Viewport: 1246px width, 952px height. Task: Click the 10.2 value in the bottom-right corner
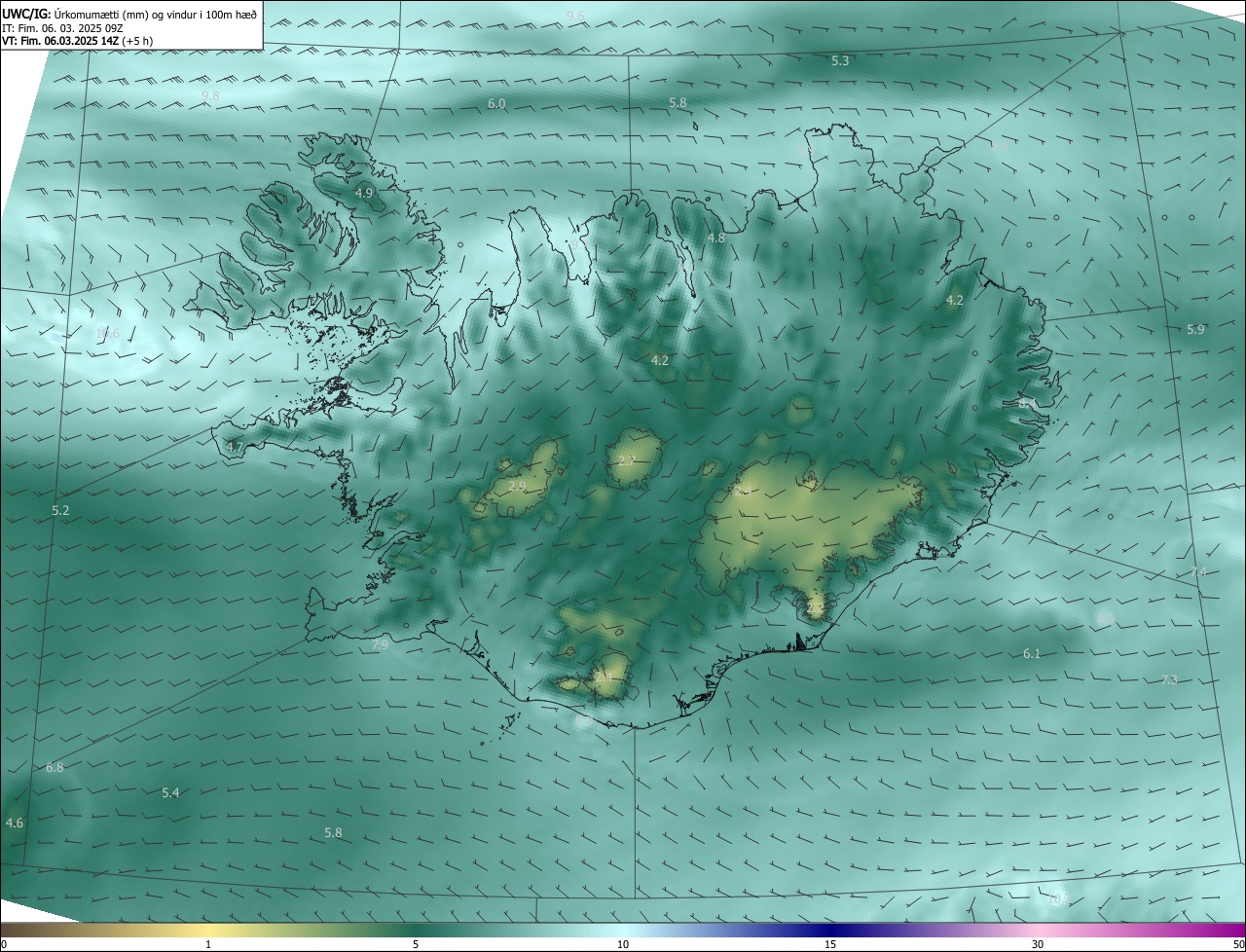[x=1056, y=898]
